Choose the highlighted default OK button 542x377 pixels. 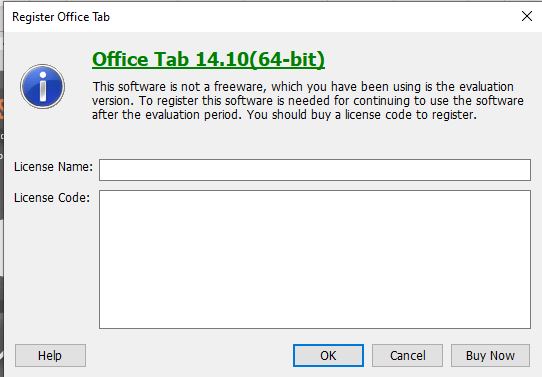tap(328, 355)
